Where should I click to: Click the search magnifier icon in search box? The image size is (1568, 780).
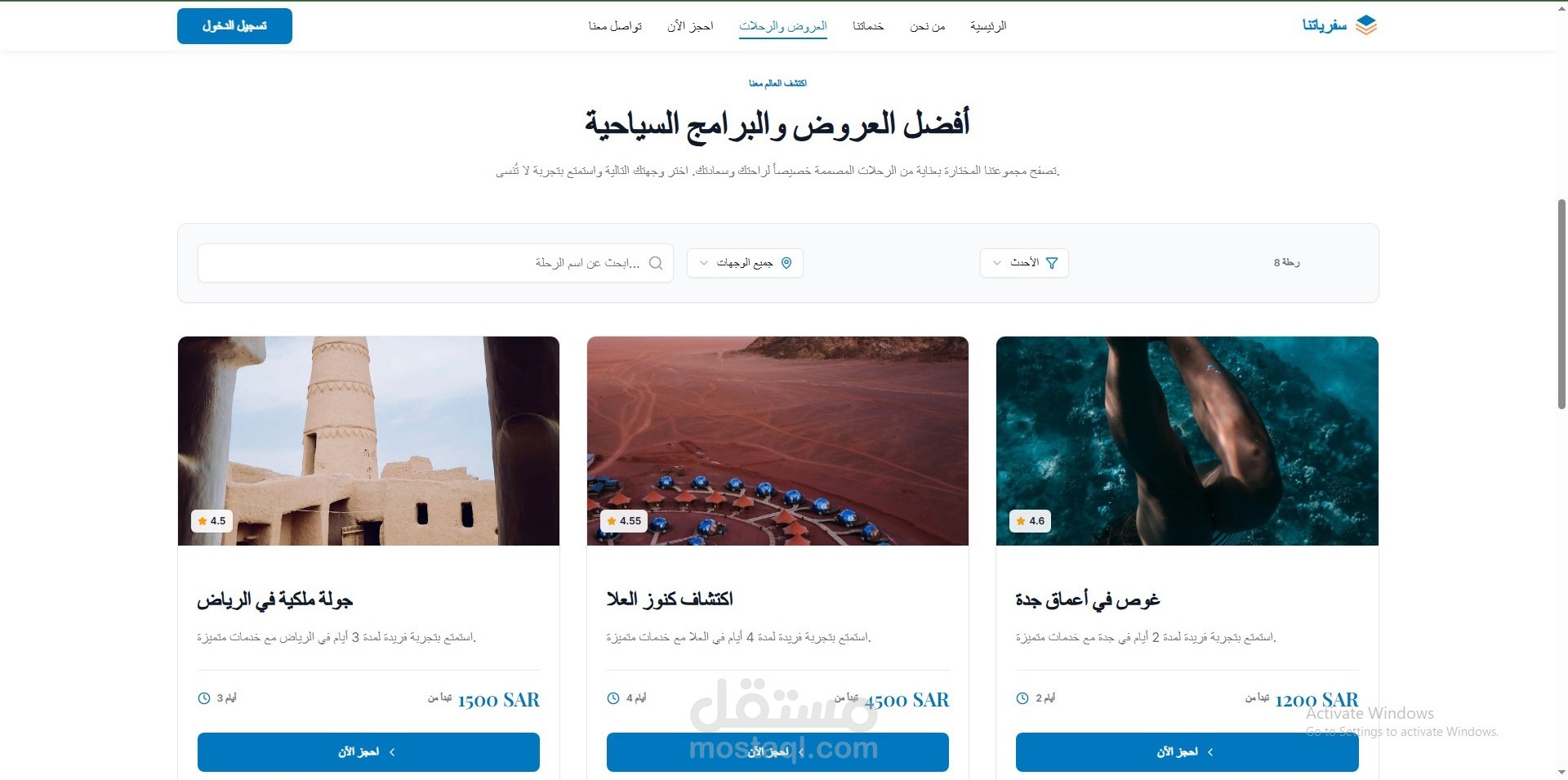coord(656,263)
